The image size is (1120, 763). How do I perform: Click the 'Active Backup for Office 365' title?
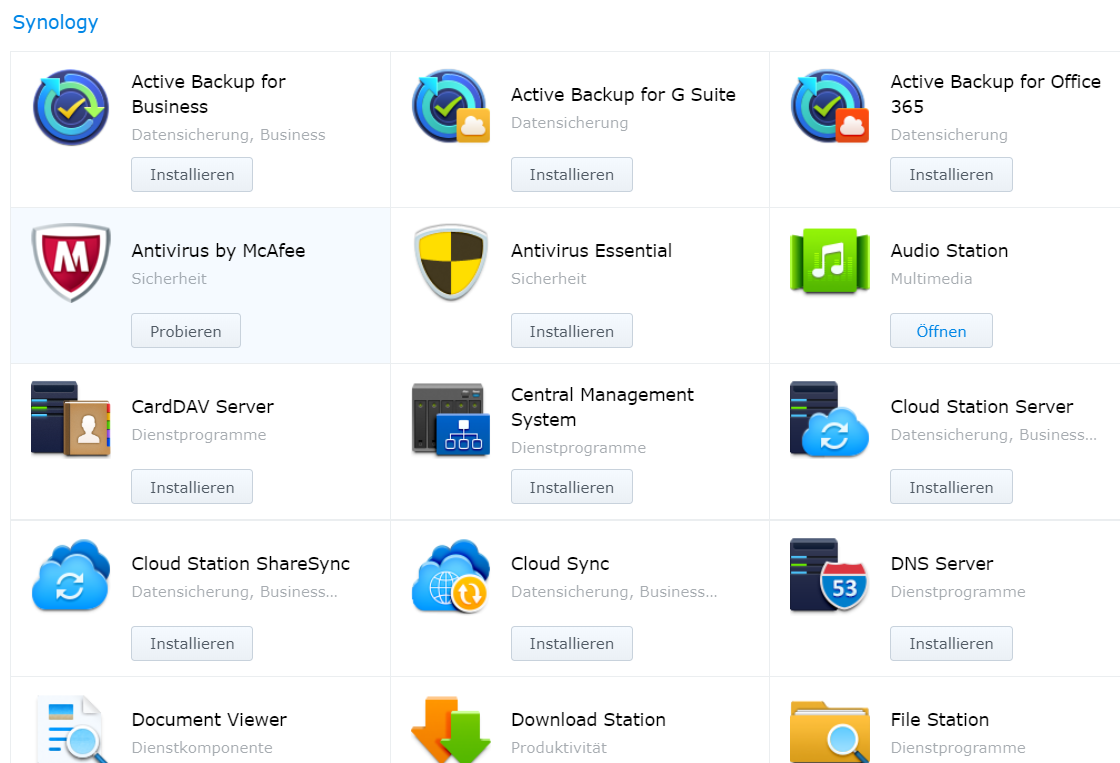(x=995, y=94)
